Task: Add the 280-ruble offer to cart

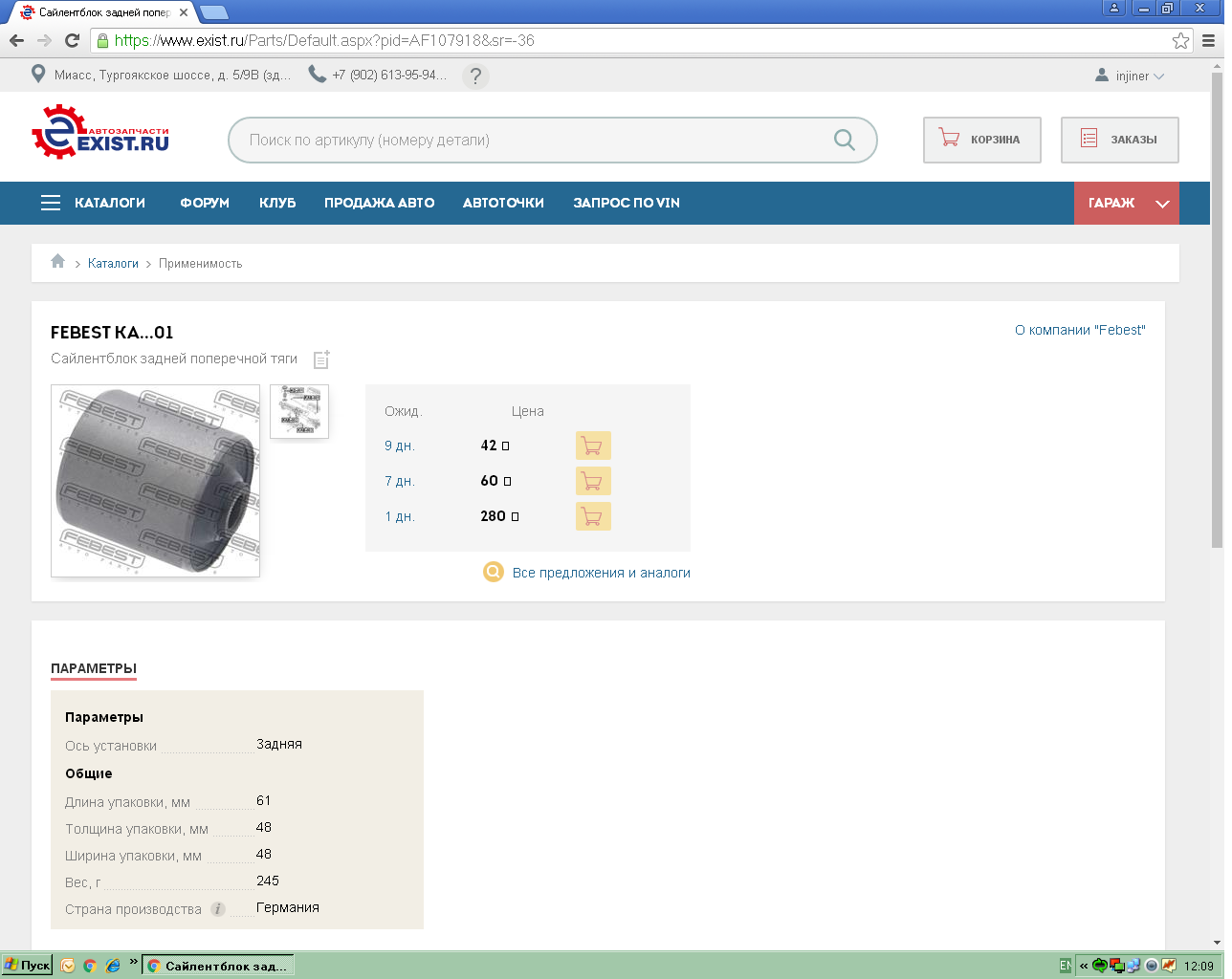Action: point(592,516)
